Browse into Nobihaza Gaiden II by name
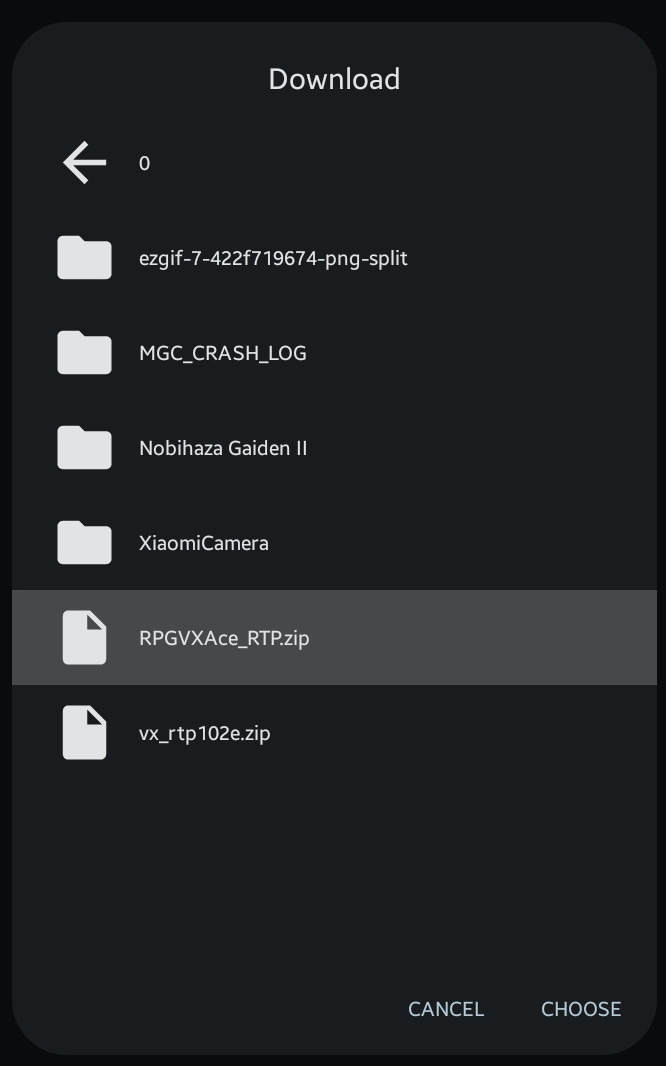 [223, 448]
